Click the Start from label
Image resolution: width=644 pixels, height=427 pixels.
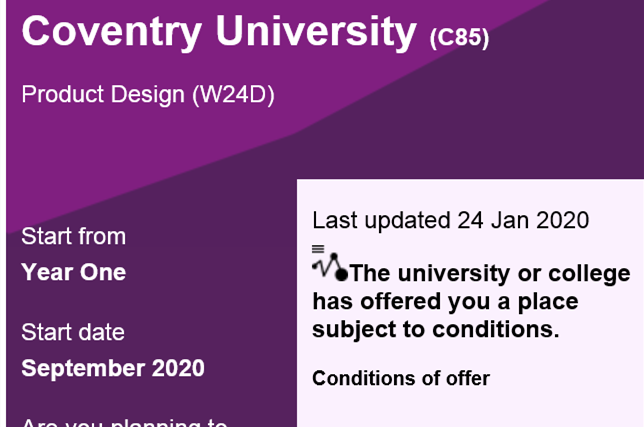[x=73, y=237]
